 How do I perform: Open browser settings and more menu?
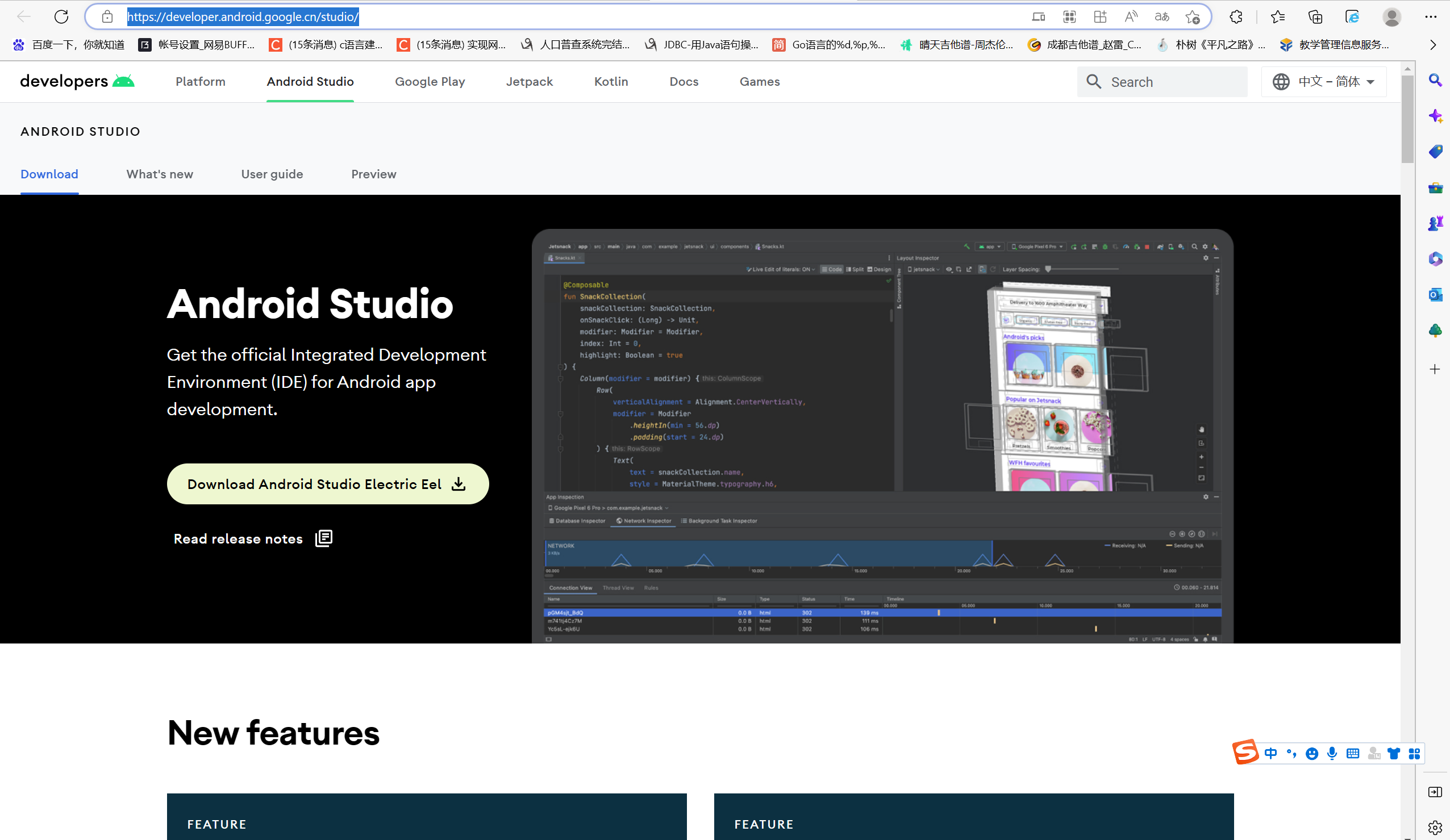(x=1431, y=16)
